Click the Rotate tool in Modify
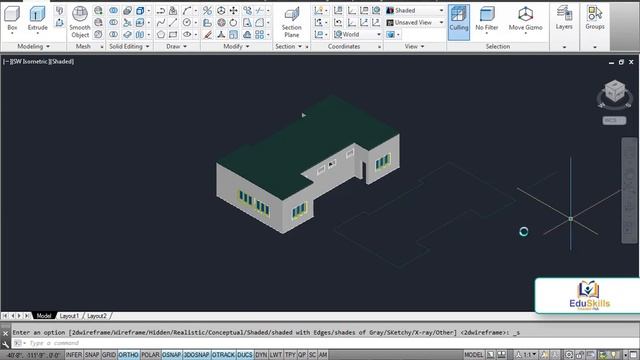 click(233, 22)
